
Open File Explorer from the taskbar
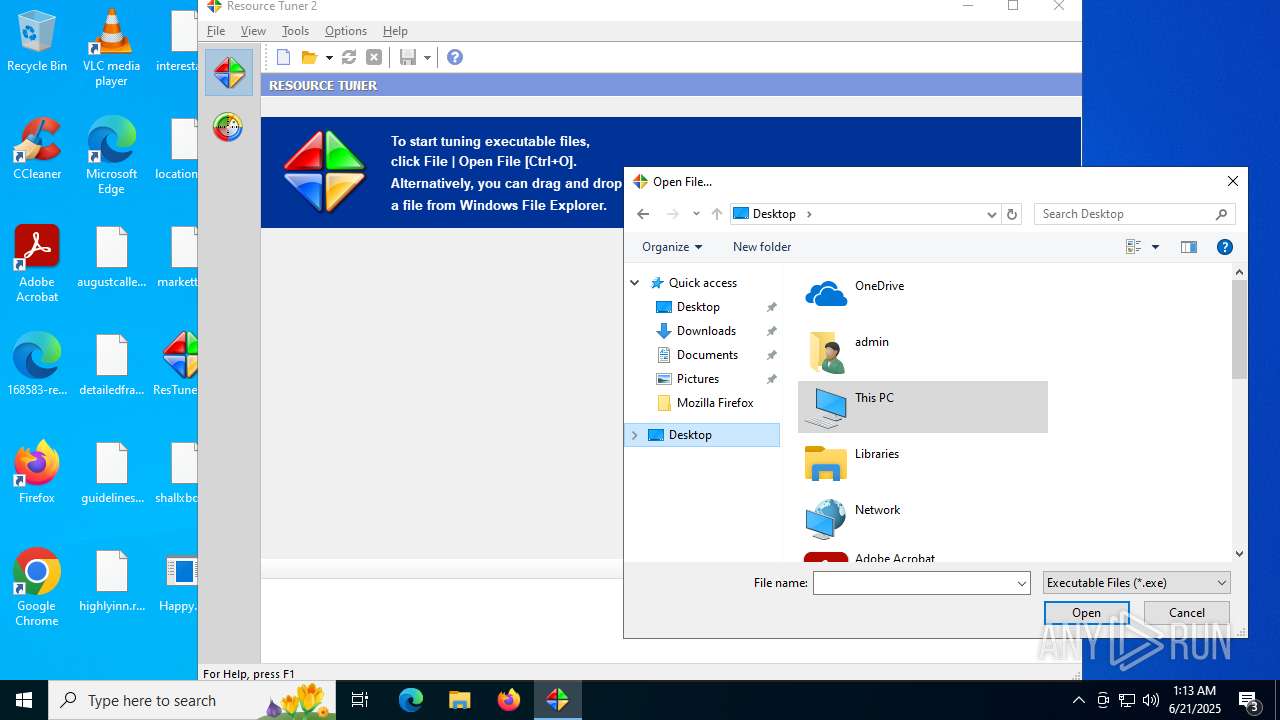pos(459,700)
